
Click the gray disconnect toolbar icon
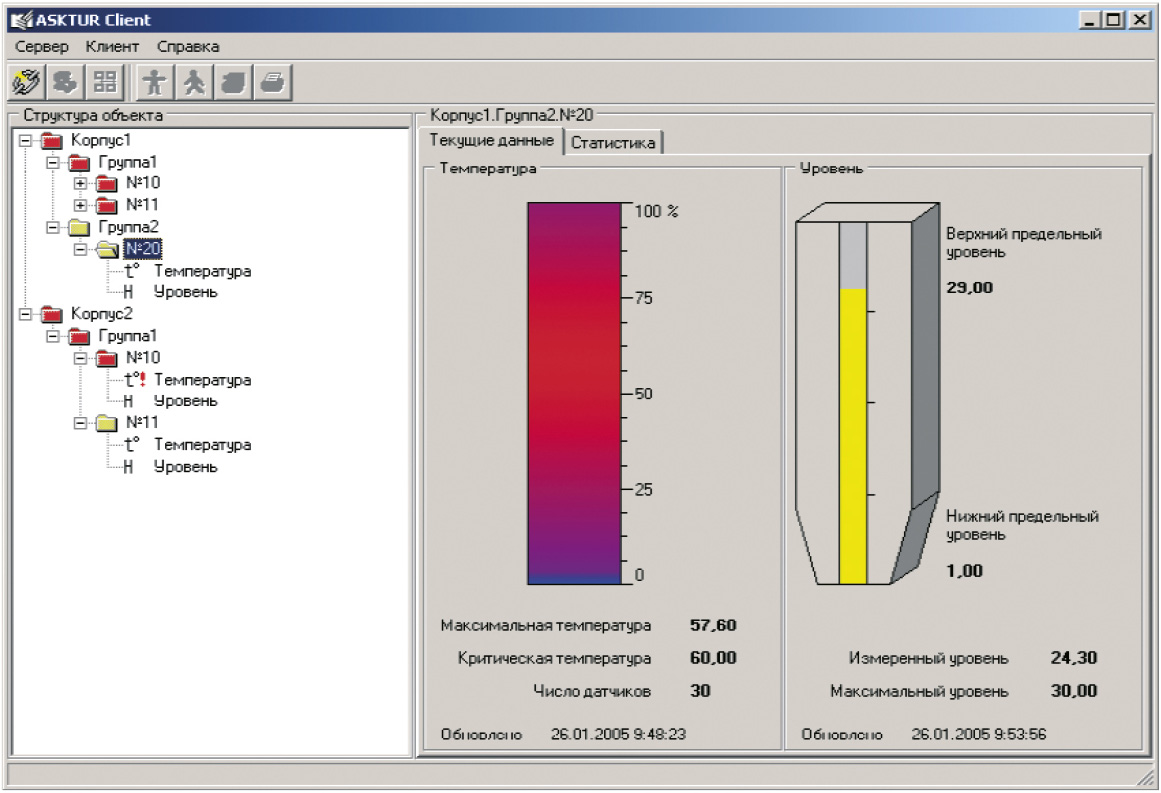coord(65,81)
